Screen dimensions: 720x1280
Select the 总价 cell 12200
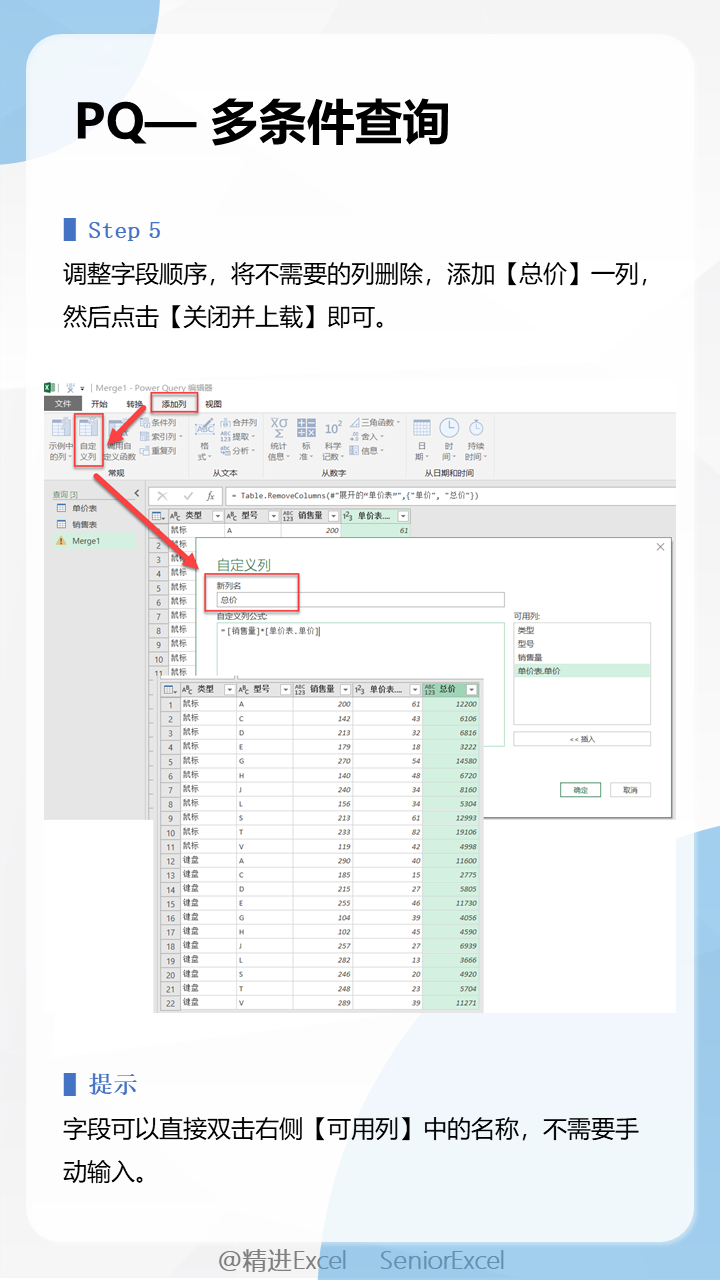click(451, 704)
